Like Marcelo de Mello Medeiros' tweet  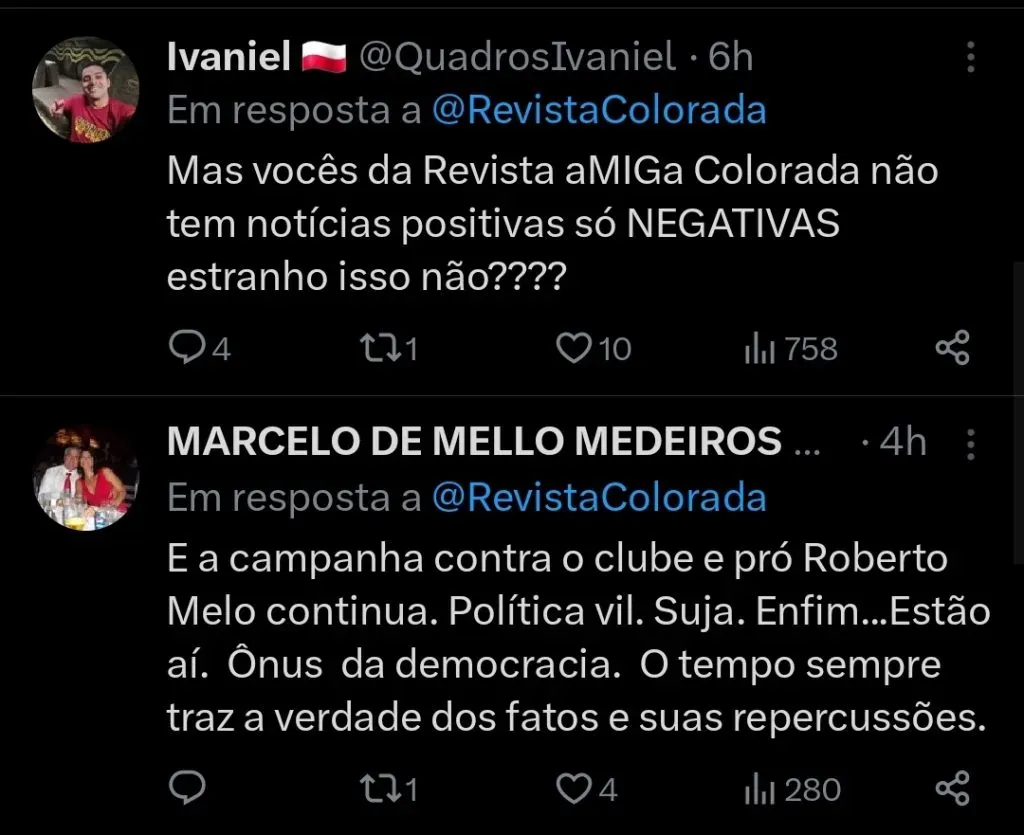point(573,789)
